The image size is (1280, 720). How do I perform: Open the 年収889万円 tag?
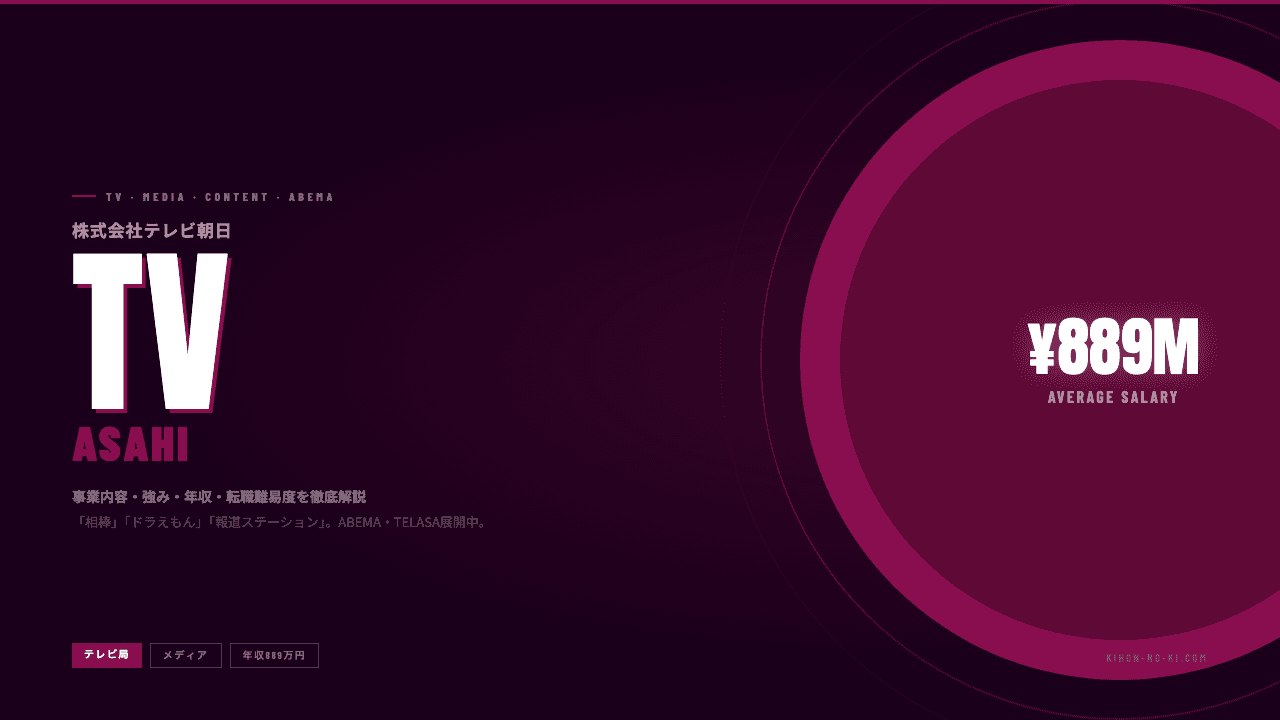(274, 655)
